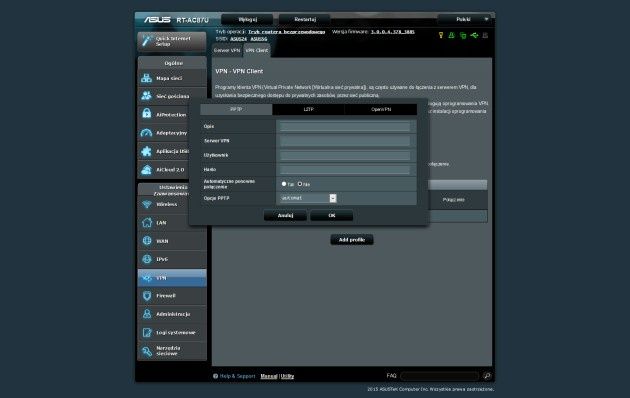Screen dimensions: 630x398
Task: Open the Firewall shield icon
Action: pyautogui.click(x=147, y=296)
